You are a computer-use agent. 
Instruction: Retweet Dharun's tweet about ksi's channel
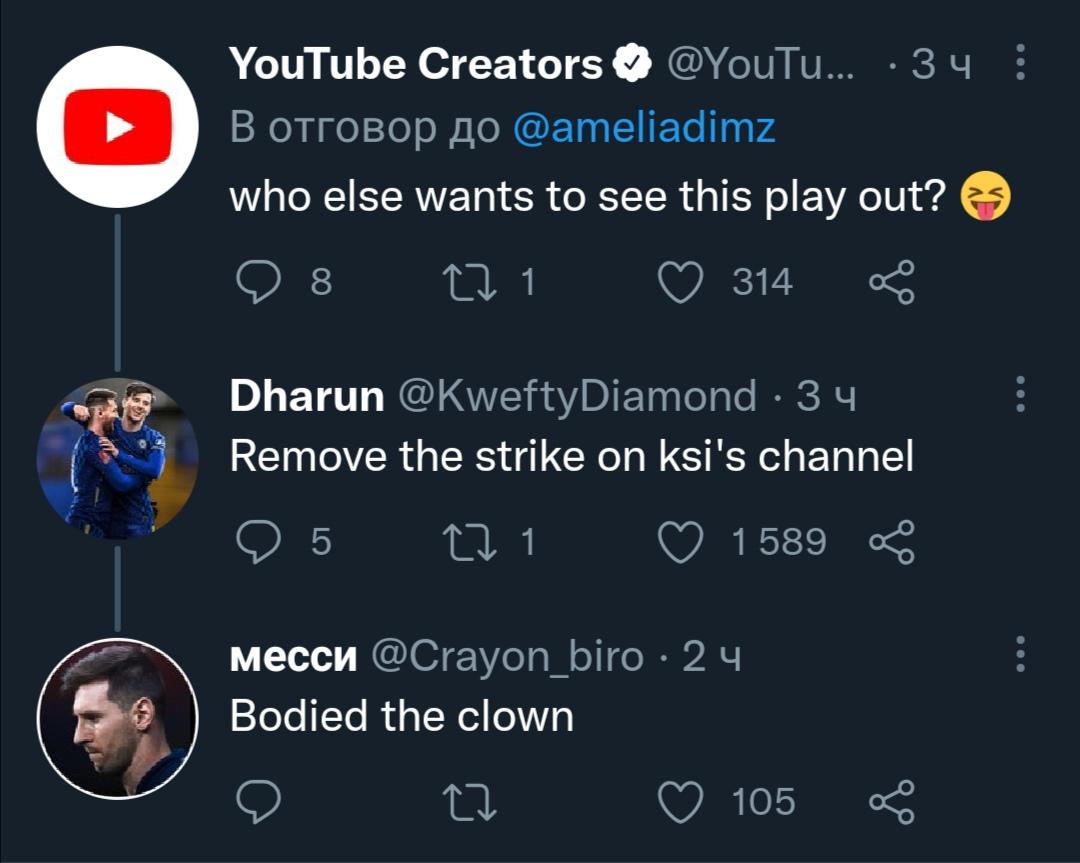pos(472,541)
